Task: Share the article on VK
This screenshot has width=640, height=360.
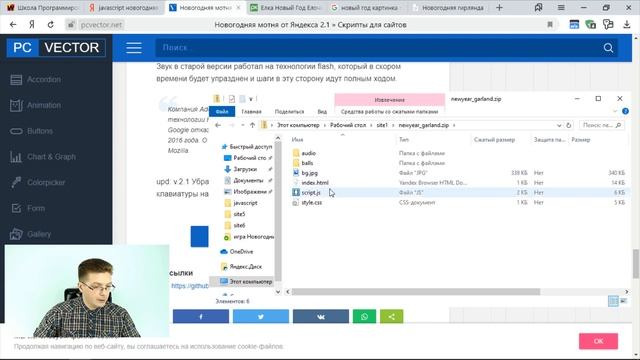Action: pos(321,316)
